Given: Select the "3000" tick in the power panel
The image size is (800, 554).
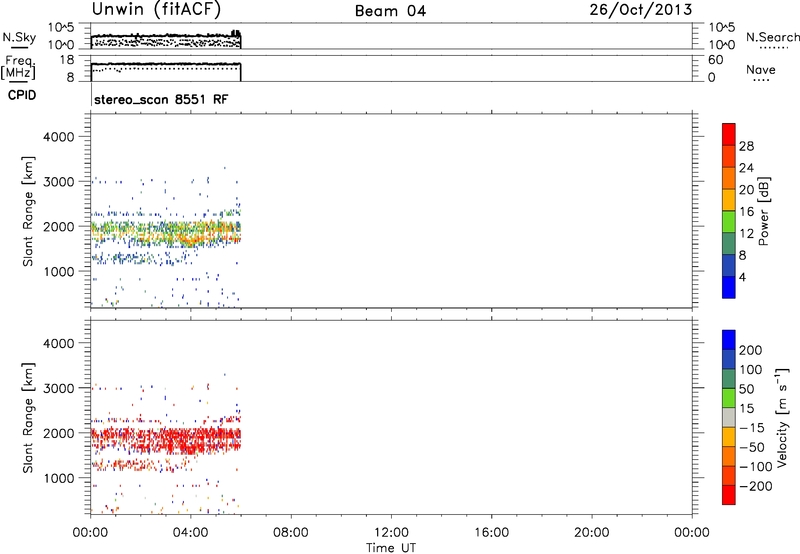Looking at the screenshot, I should coord(59,182).
